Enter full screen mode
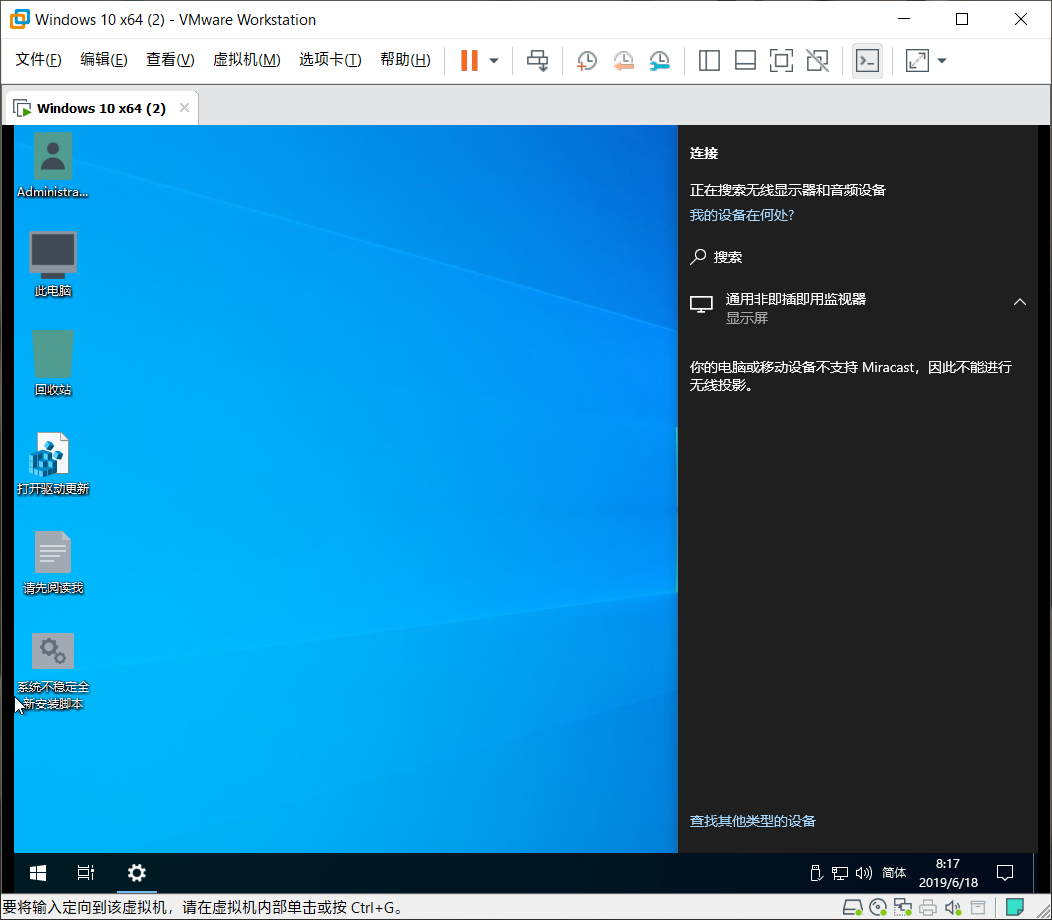Screen dimensions: 1052x920 (x=782, y=60)
